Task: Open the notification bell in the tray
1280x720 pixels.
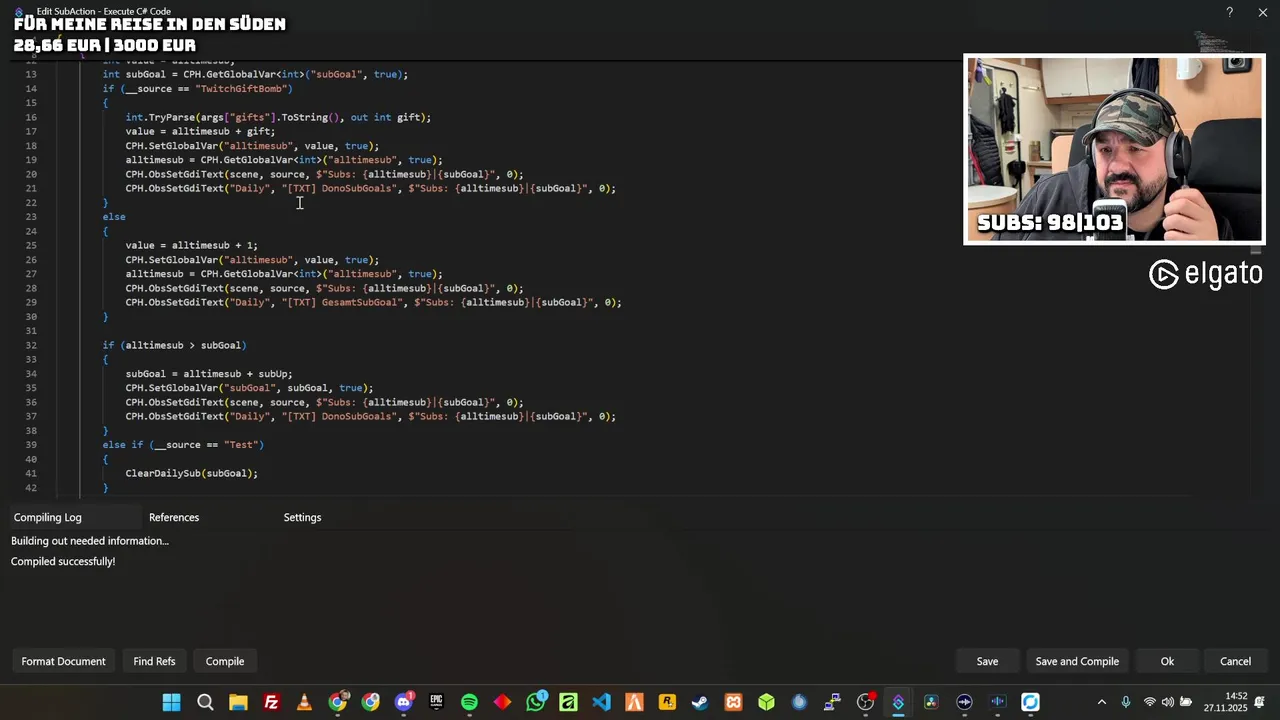Action: [1260, 702]
